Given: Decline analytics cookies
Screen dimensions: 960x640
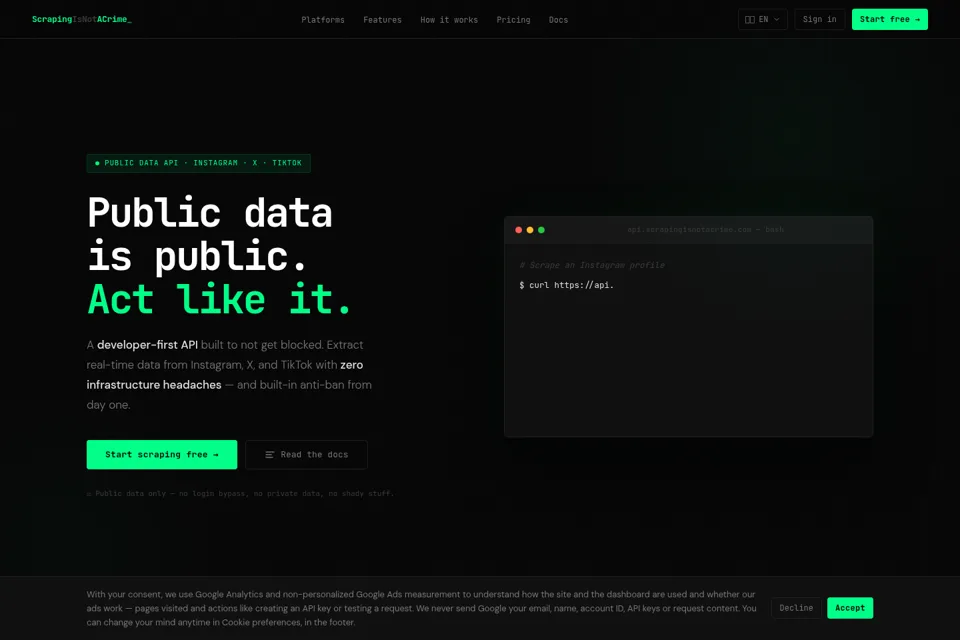Looking at the screenshot, I should pos(796,608).
